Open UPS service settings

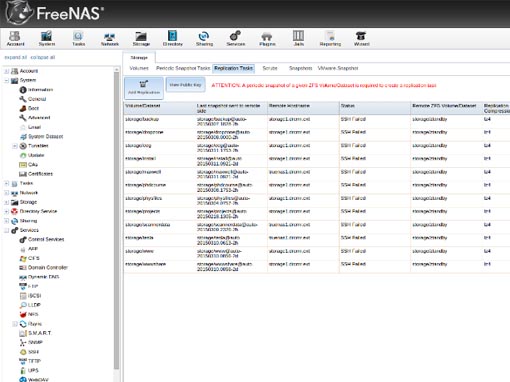pos(29,370)
